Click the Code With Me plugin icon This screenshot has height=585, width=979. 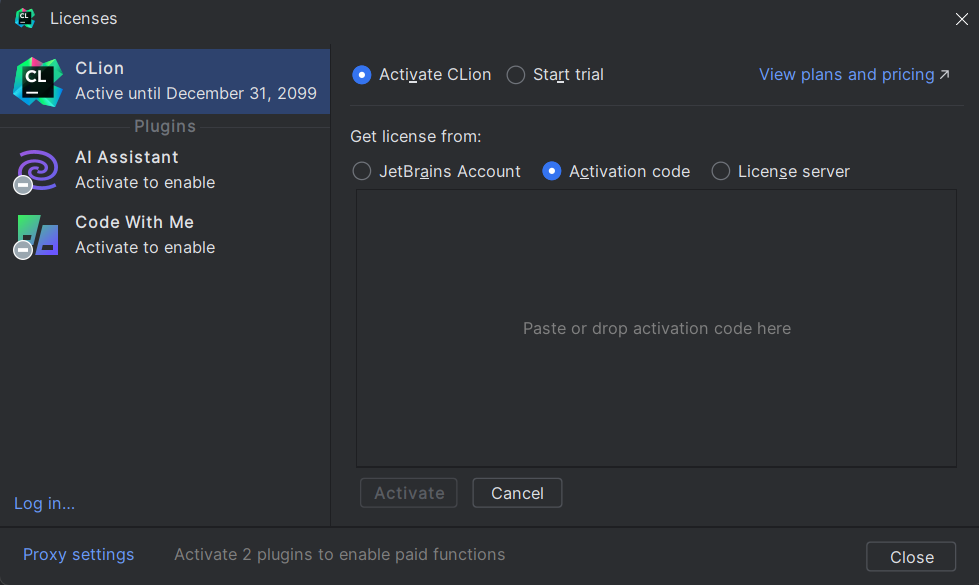tap(38, 235)
